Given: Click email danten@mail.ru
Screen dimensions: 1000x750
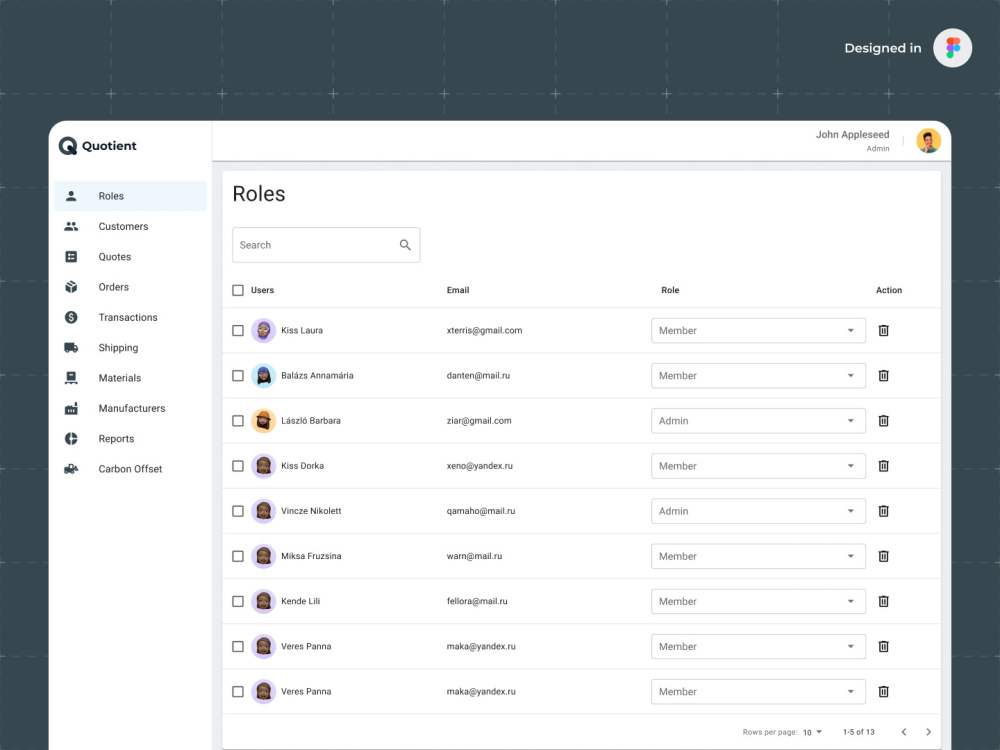Looking at the screenshot, I should tap(478, 376).
